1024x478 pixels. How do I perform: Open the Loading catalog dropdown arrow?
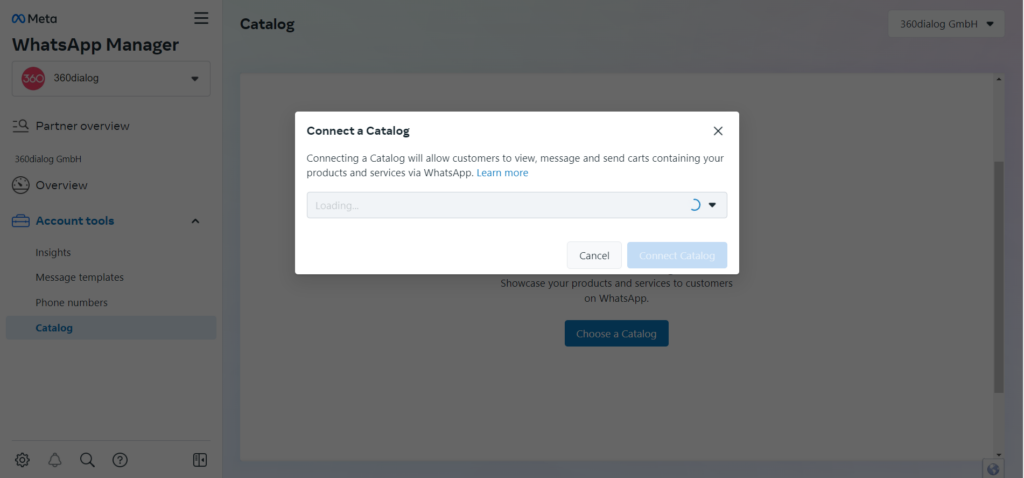pyautogui.click(x=712, y=205)
